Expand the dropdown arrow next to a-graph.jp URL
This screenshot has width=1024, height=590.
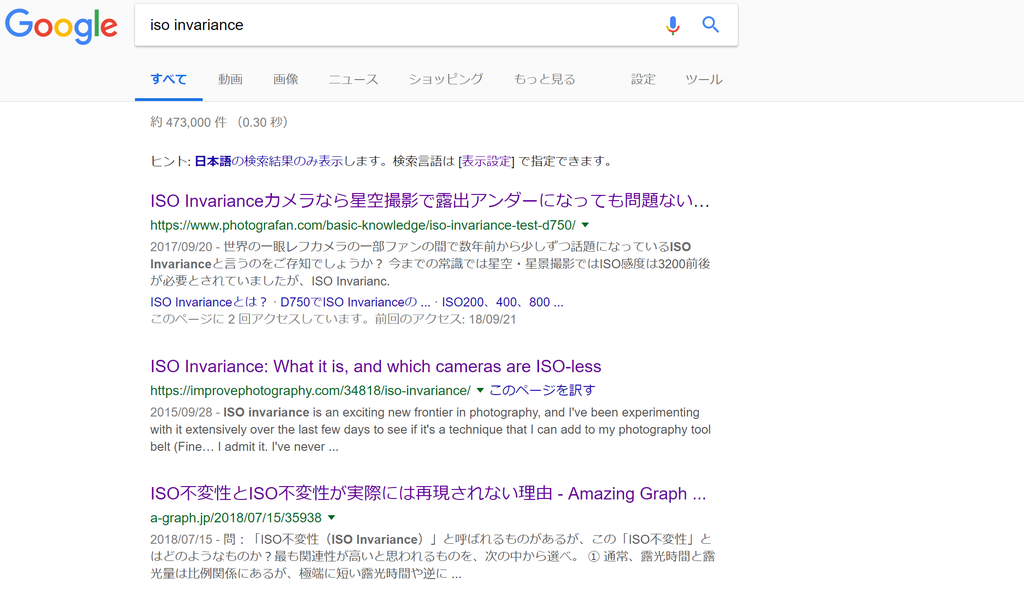click(332, 518)
